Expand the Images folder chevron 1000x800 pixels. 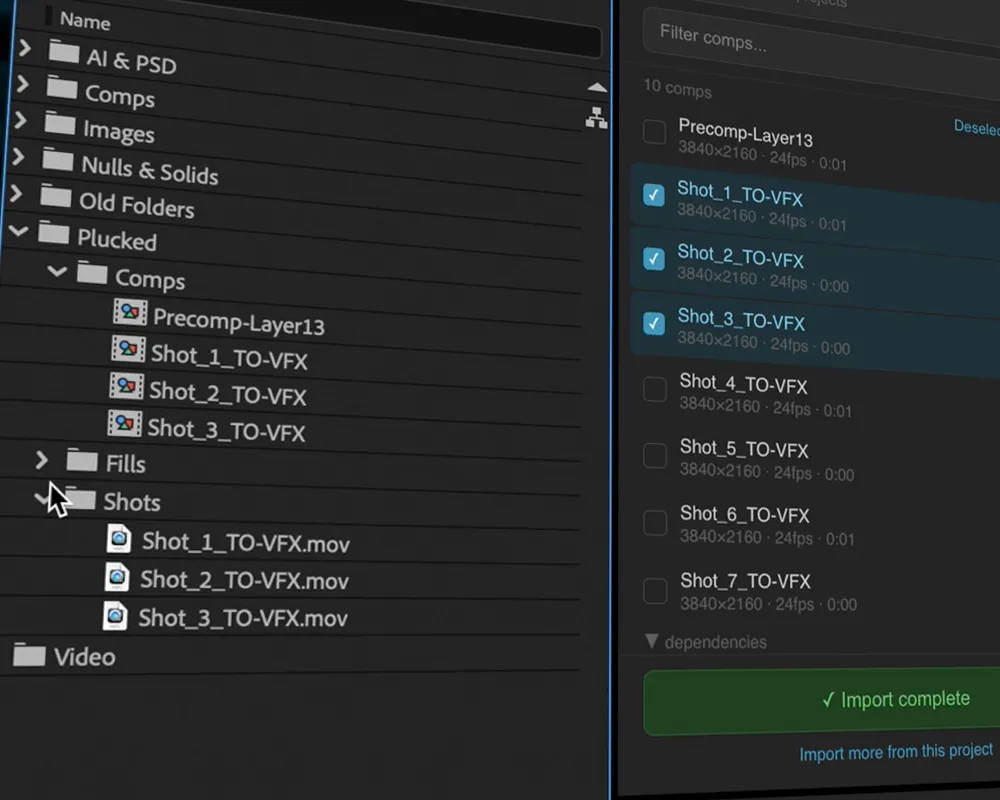pyautogui.click(x=20, y=119)
